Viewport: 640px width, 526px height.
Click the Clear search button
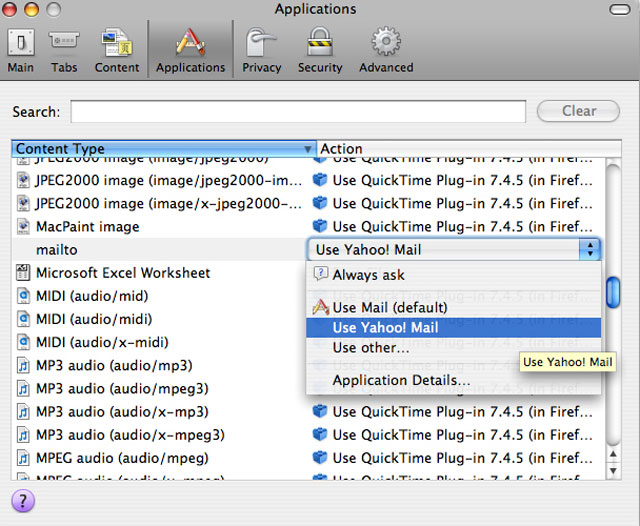point(578,111)
